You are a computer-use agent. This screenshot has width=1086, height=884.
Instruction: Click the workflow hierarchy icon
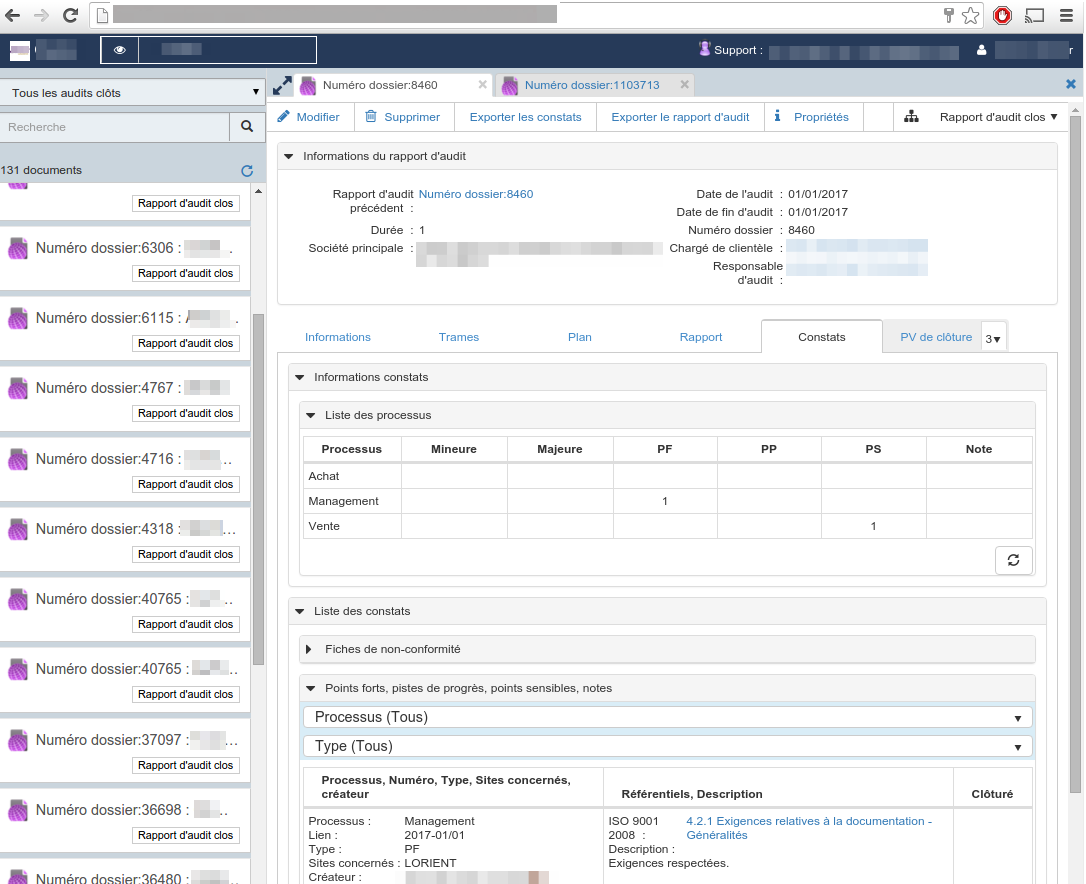(911, 117)
